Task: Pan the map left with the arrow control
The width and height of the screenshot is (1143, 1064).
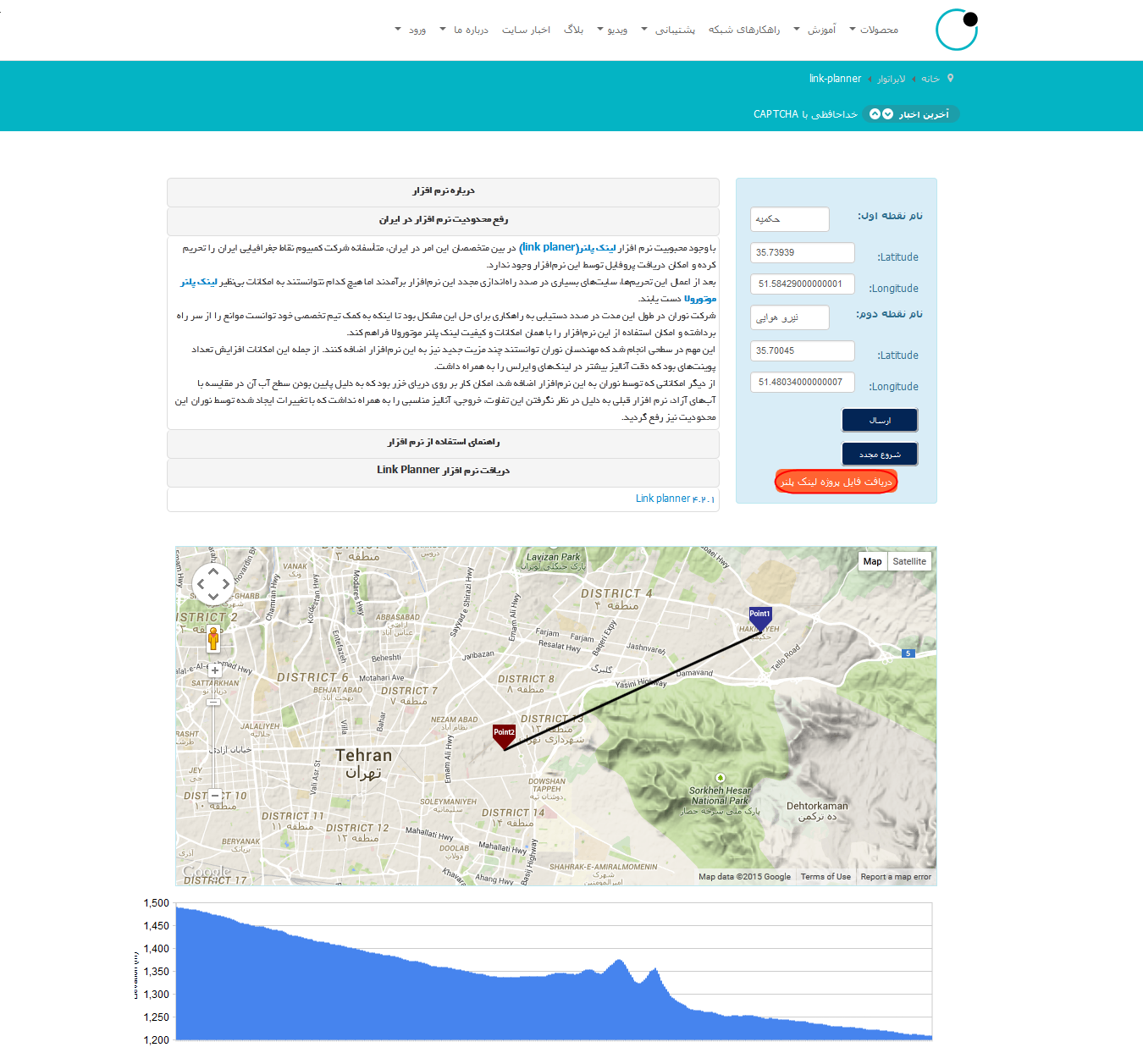Action: click(201, 584)
